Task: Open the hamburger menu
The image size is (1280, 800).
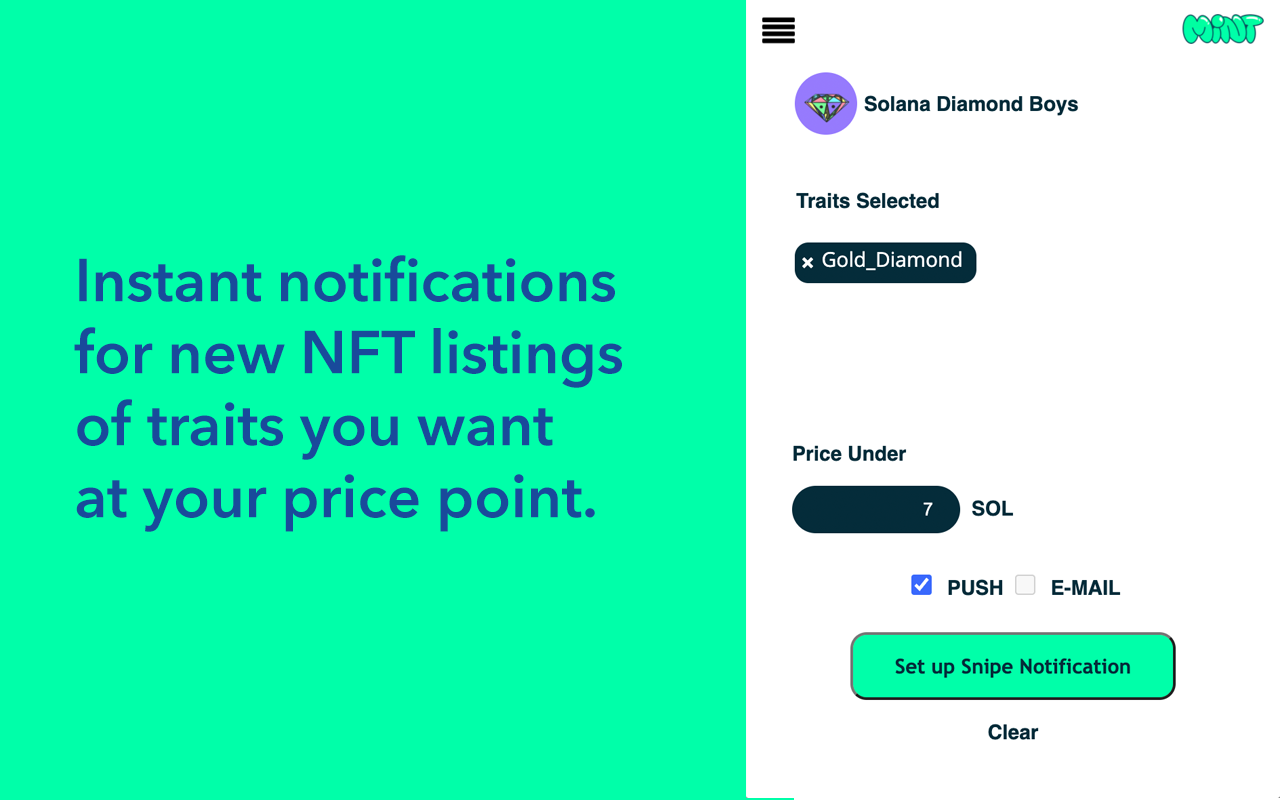Action: pyautogui.click(x=778, y=30)
